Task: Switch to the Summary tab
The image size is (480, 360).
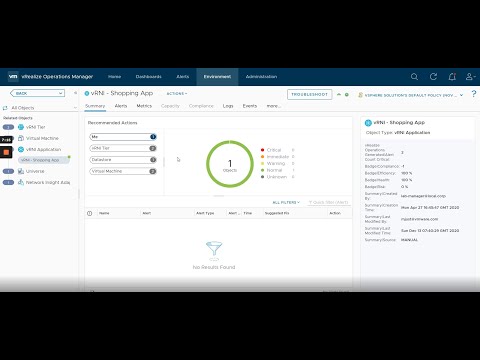Action: pos(95,106)
